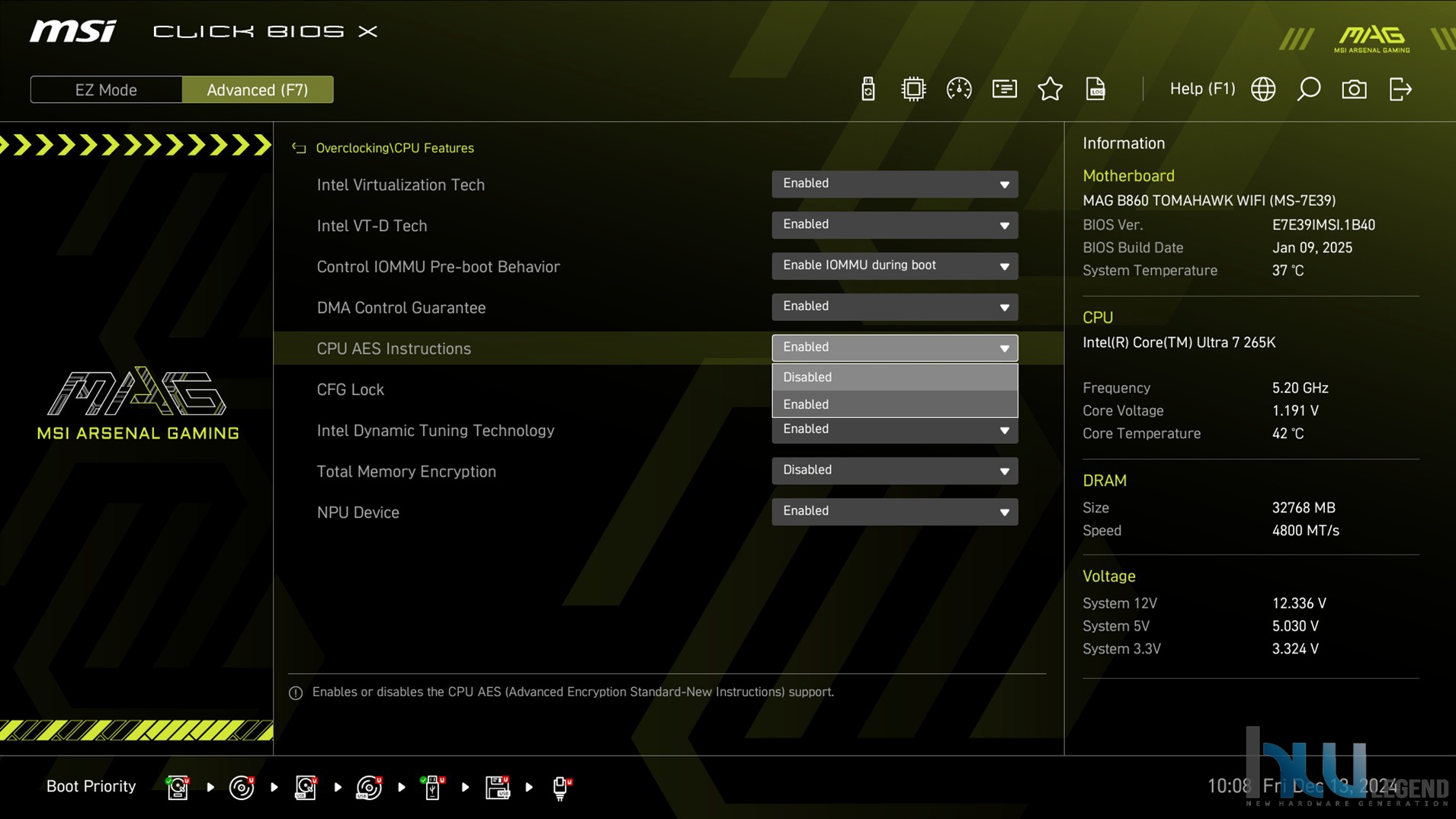Image resolution: width=1456 pixels, height=819 pixels.
Task: Open the Total Memory Encryption dropdown
Action: 894,471
